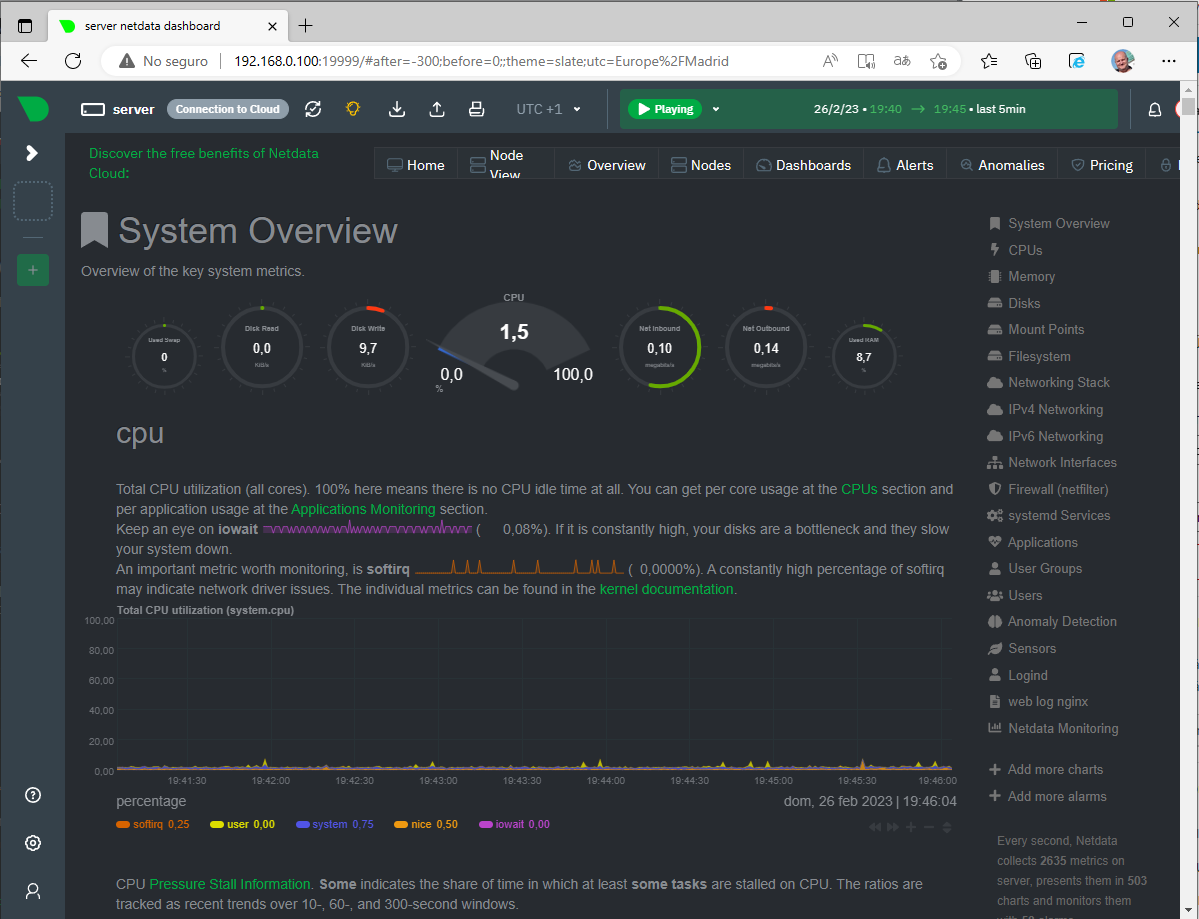This screenshot has width=1199, height=919.
Task: Open the import snapshot icon in toolbar
Action: (396, 109)
